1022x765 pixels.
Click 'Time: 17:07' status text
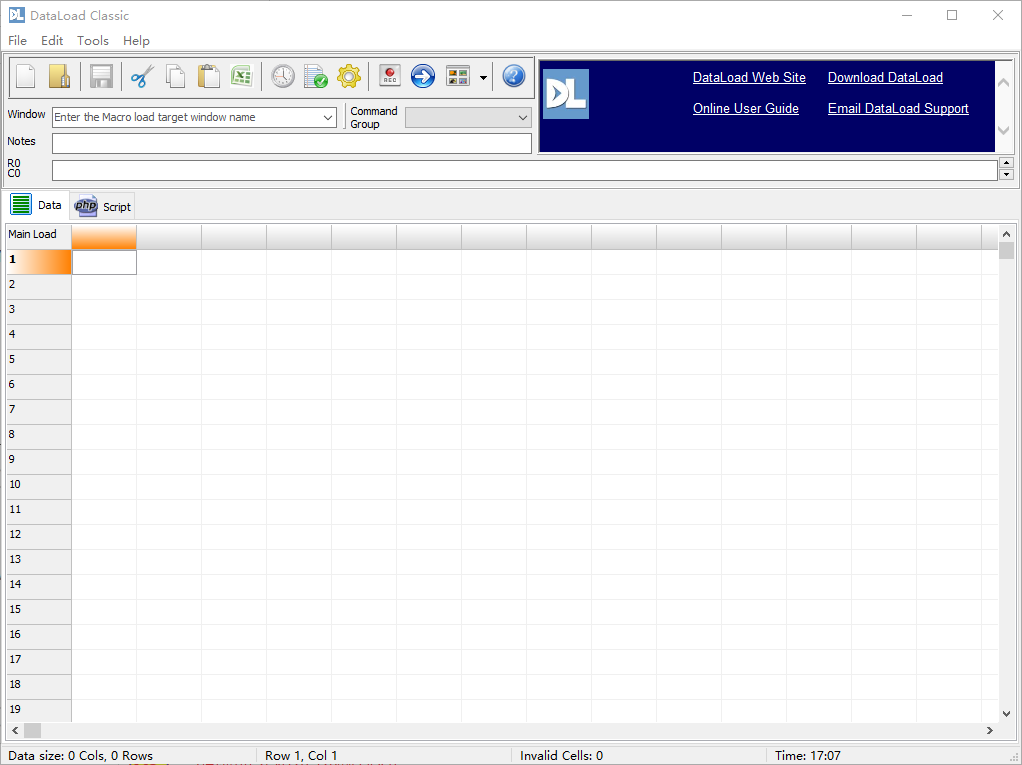(808, 756)
